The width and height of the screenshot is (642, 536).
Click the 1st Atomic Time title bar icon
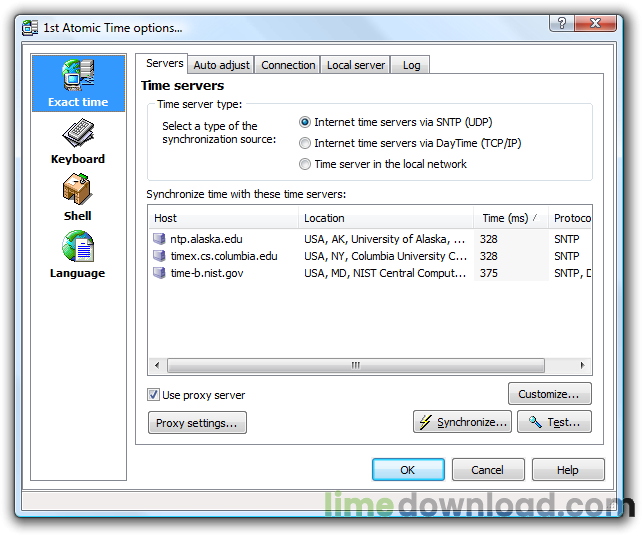tap(30, 27)
